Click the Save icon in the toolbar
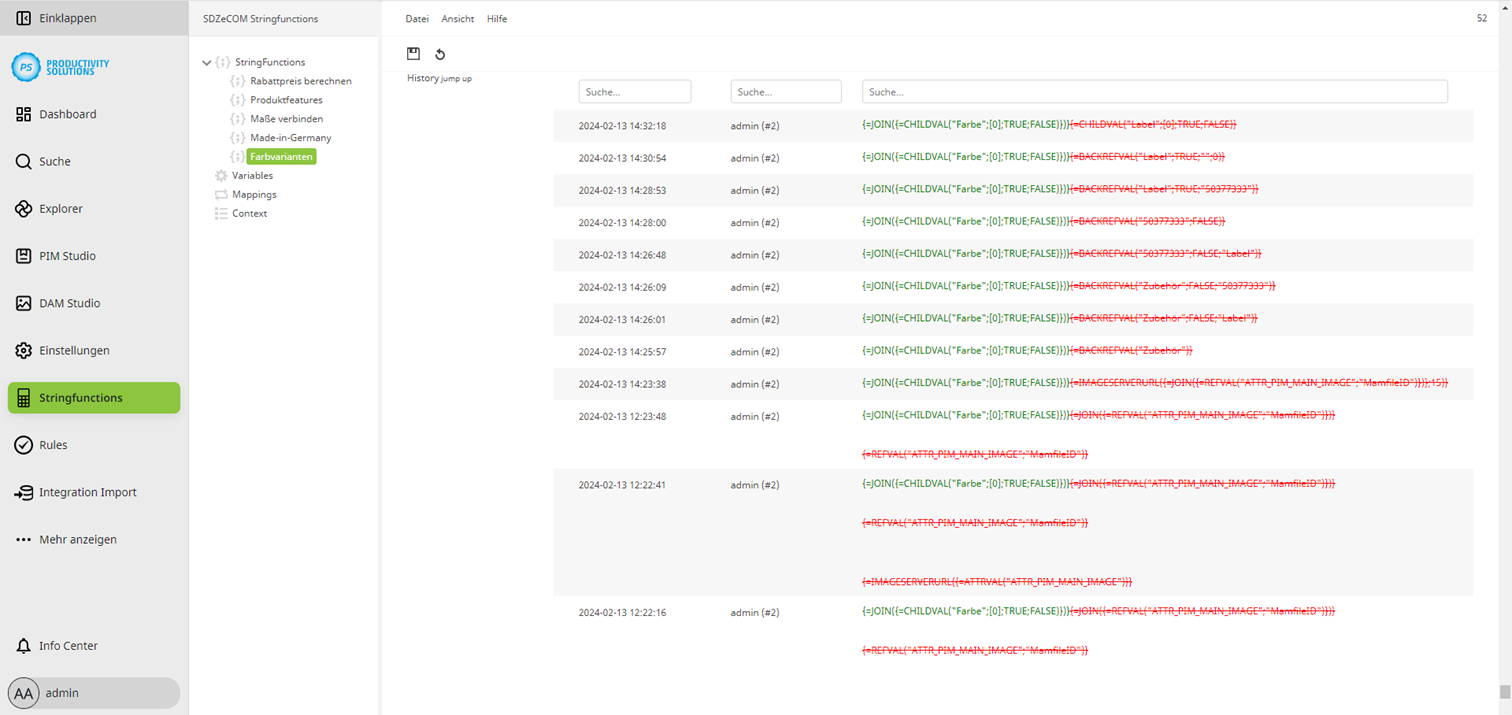Image resolution: width=1512 pixels, height=715 pixels. coord(413,54)
